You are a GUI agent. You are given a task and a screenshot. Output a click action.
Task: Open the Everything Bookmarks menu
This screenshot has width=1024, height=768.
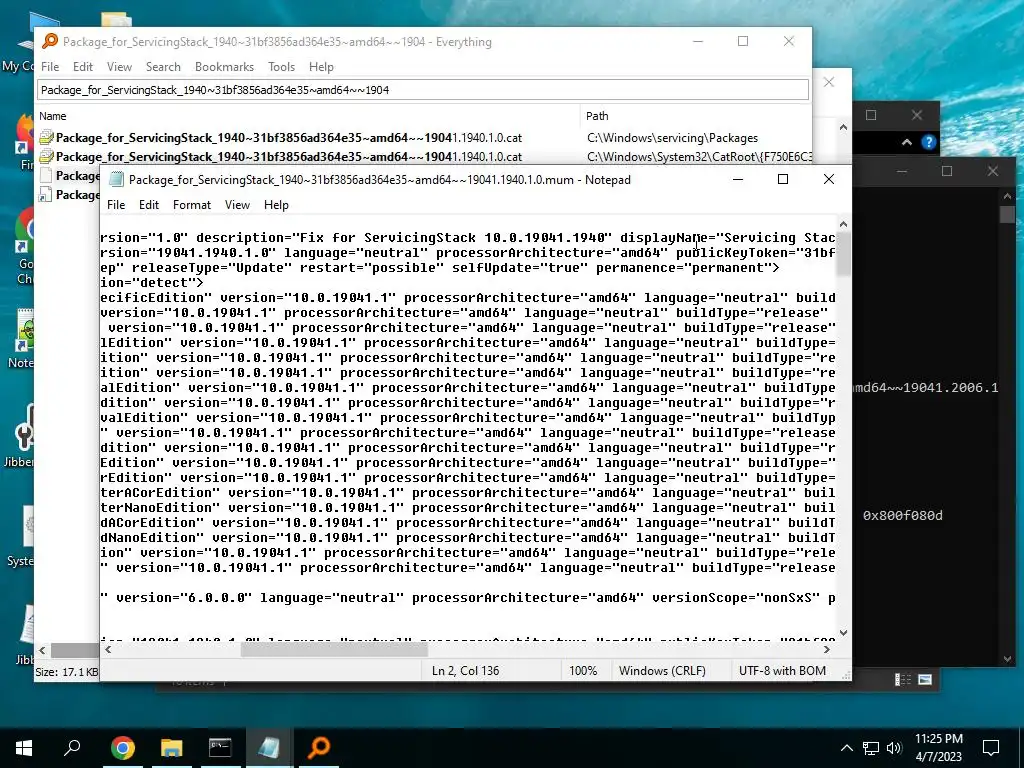[x=224, y=67]
